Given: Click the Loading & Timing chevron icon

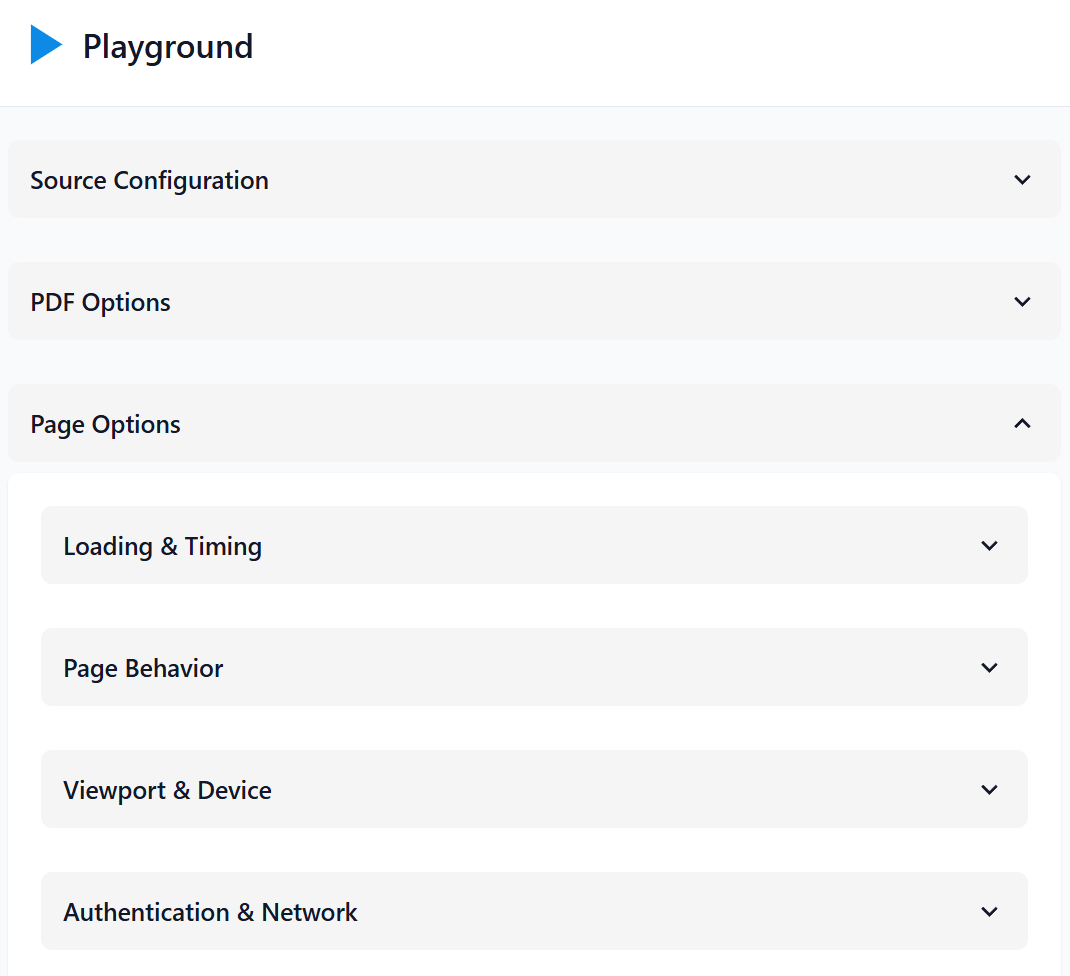Looking at the screenshot, I should [x=989, y=545].
